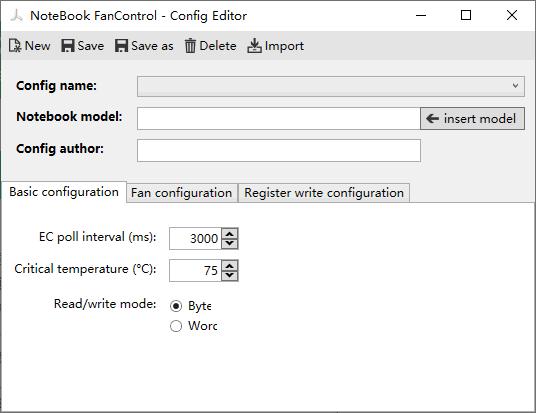Click the Import download icon
This screenshot has height=413, width=536.
[254, 46]
